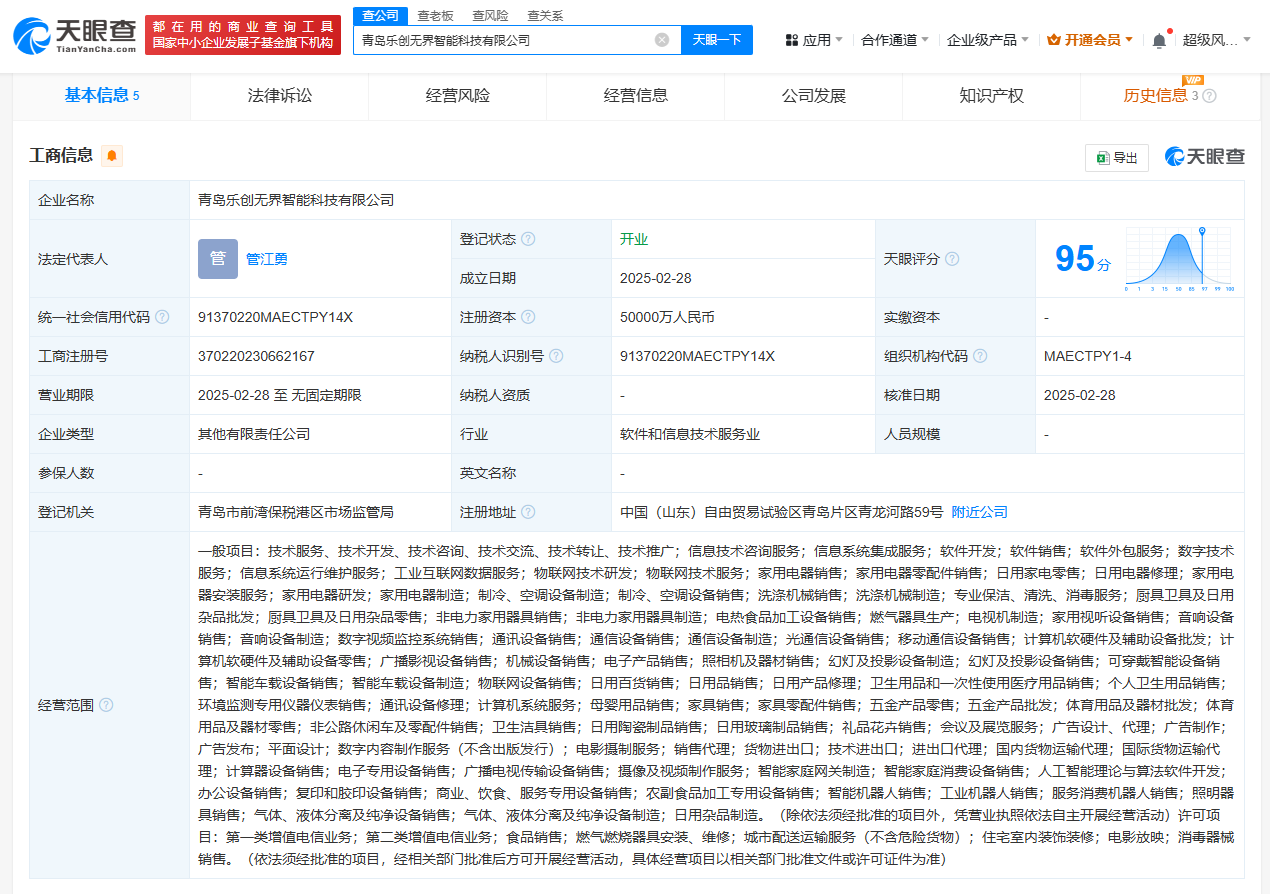Click help icon beside 组织机构代码
Image resolution: width=1270 pixels, height=894 pixels.
click(x=980, y=356)
